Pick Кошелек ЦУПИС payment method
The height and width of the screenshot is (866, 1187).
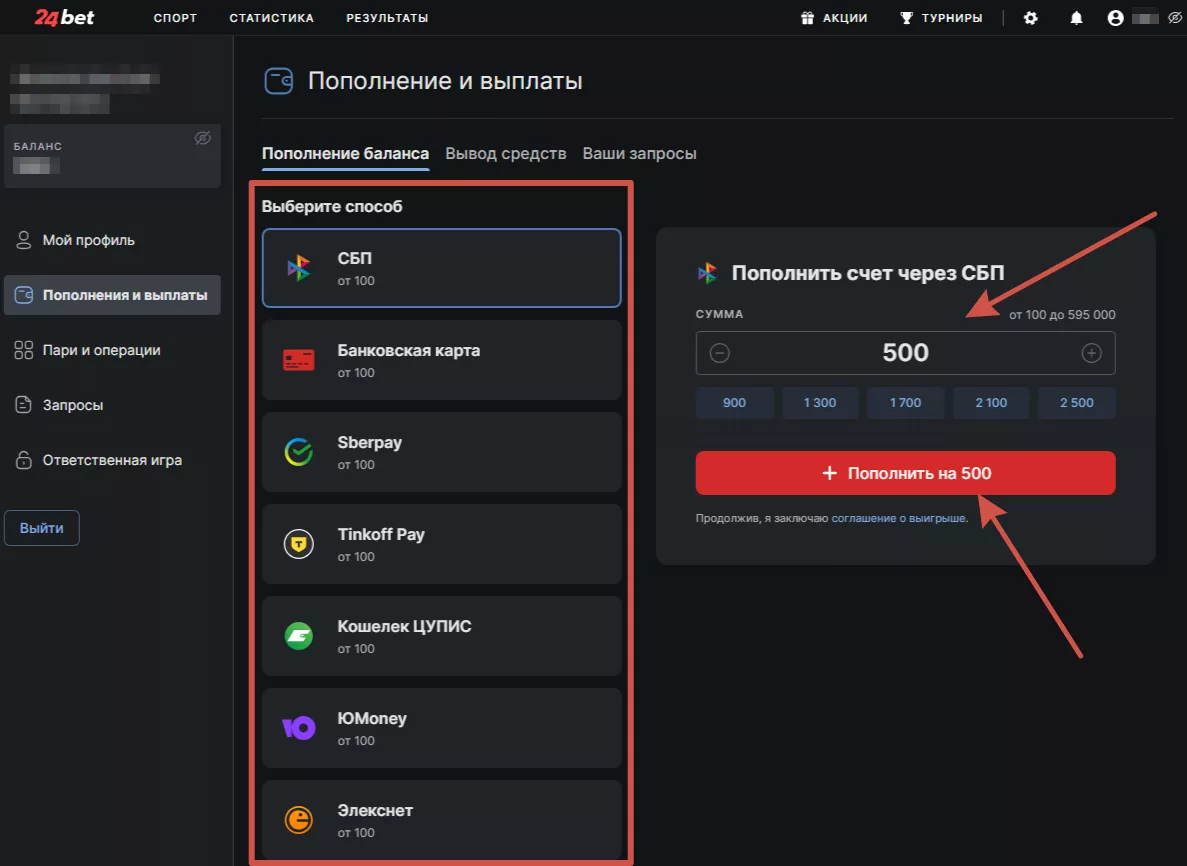click(x=441, y=636)
